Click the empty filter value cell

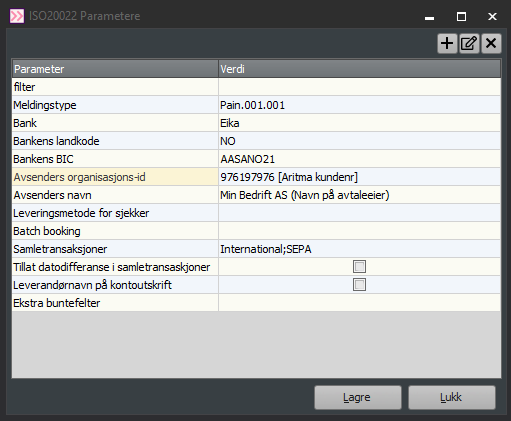[359, 87]
